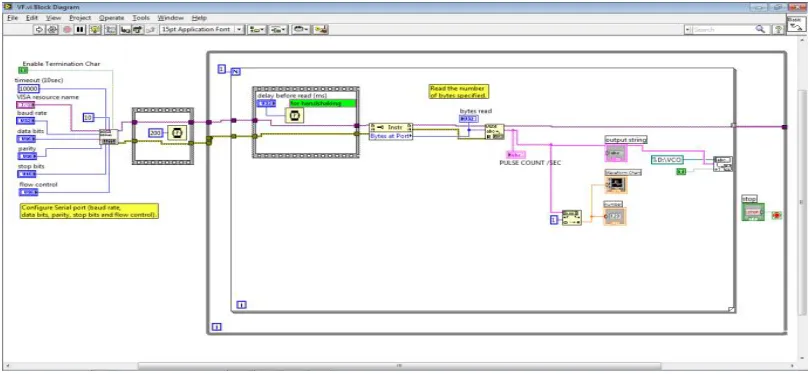
Task: Click the context help question icon
Action: coord(777,29)
